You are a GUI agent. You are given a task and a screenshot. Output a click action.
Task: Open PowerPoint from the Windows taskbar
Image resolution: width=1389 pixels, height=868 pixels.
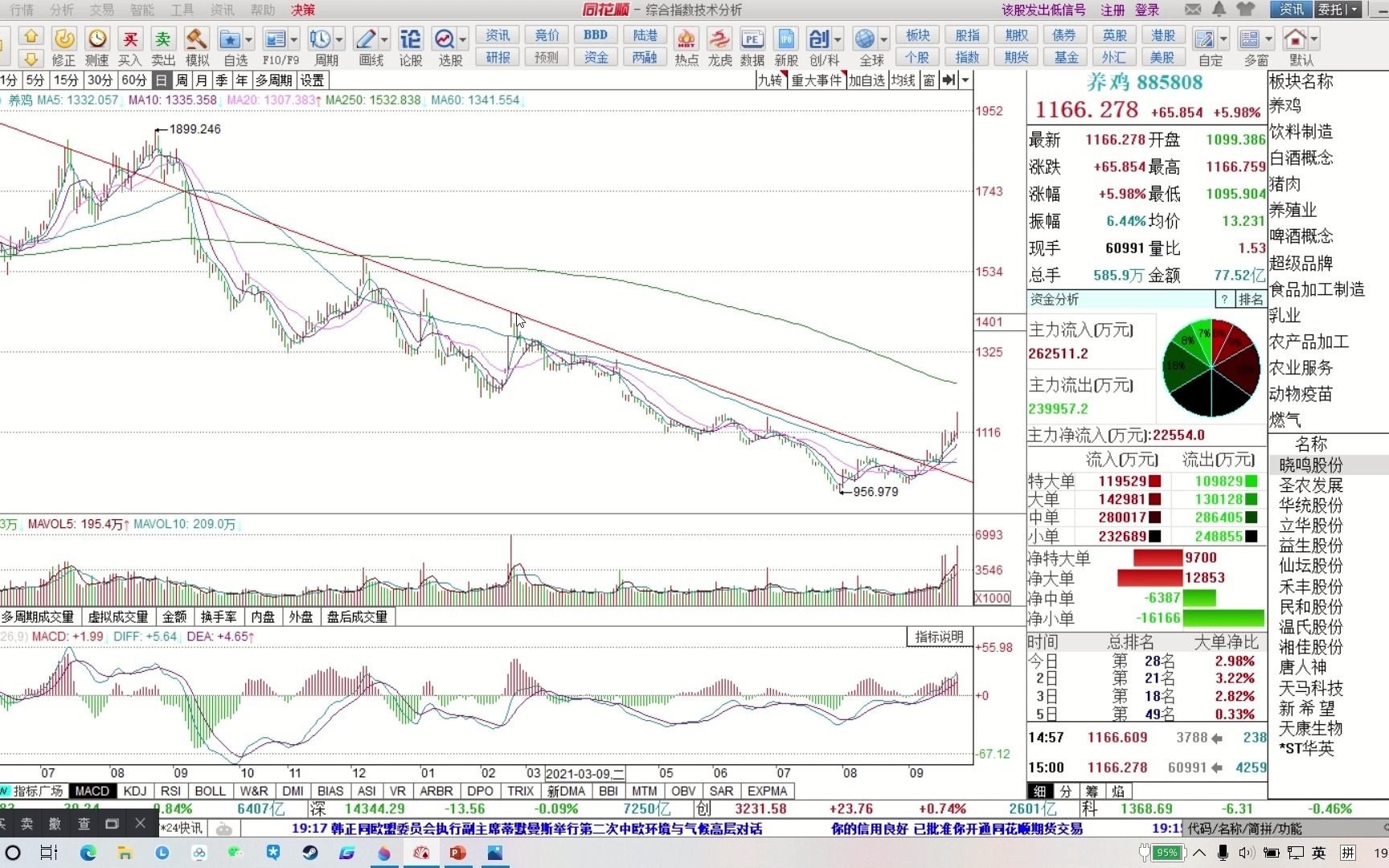[458, 853]
